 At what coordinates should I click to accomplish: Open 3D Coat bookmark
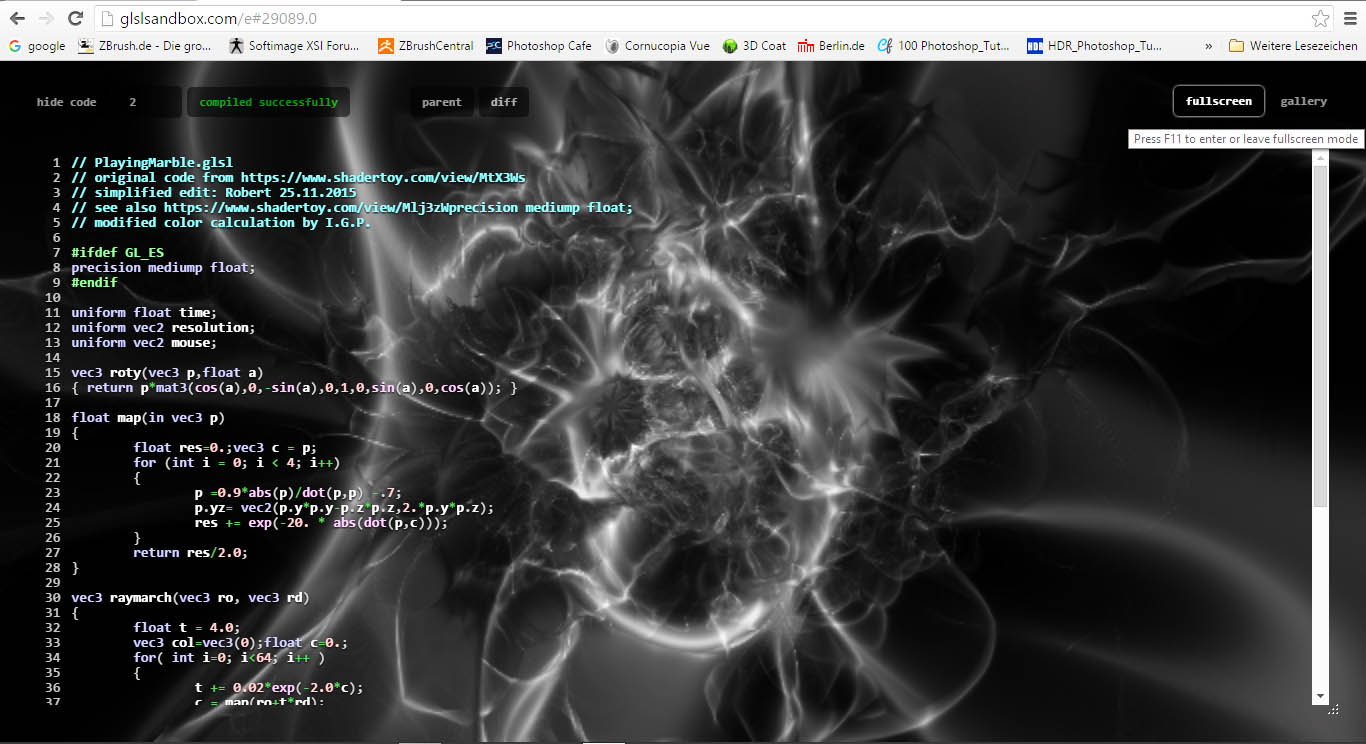click(x=754, y=46)
